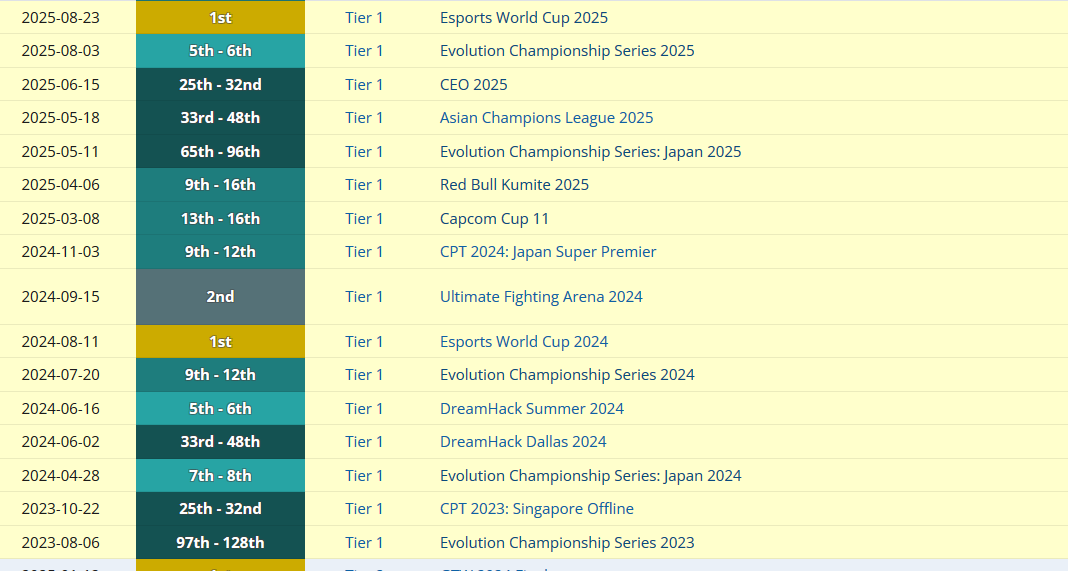The height and width of the screenshot is (571, 1068).
Task: Select the 9th - 16th placement cell
Action: [x=220, y=185]
